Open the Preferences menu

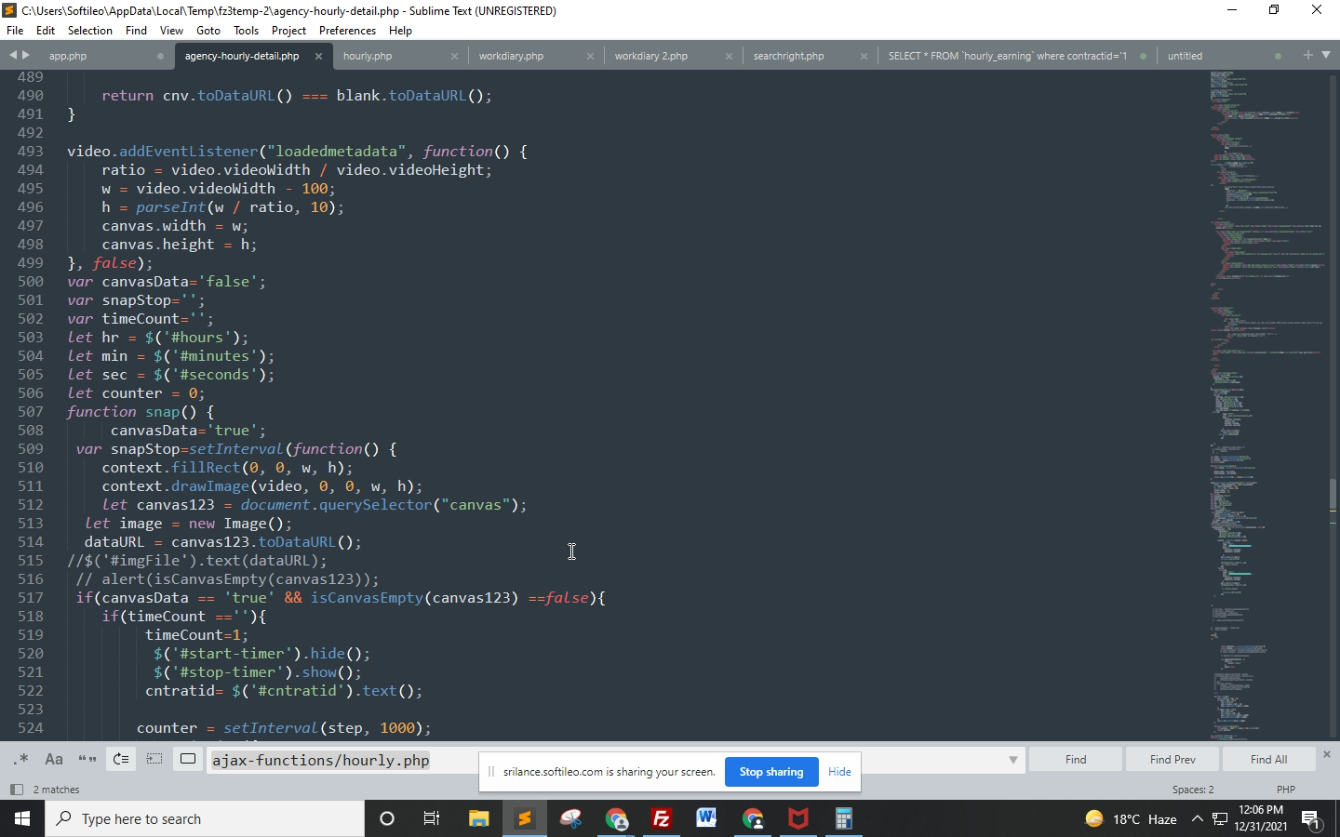click(x=347, y=31)
